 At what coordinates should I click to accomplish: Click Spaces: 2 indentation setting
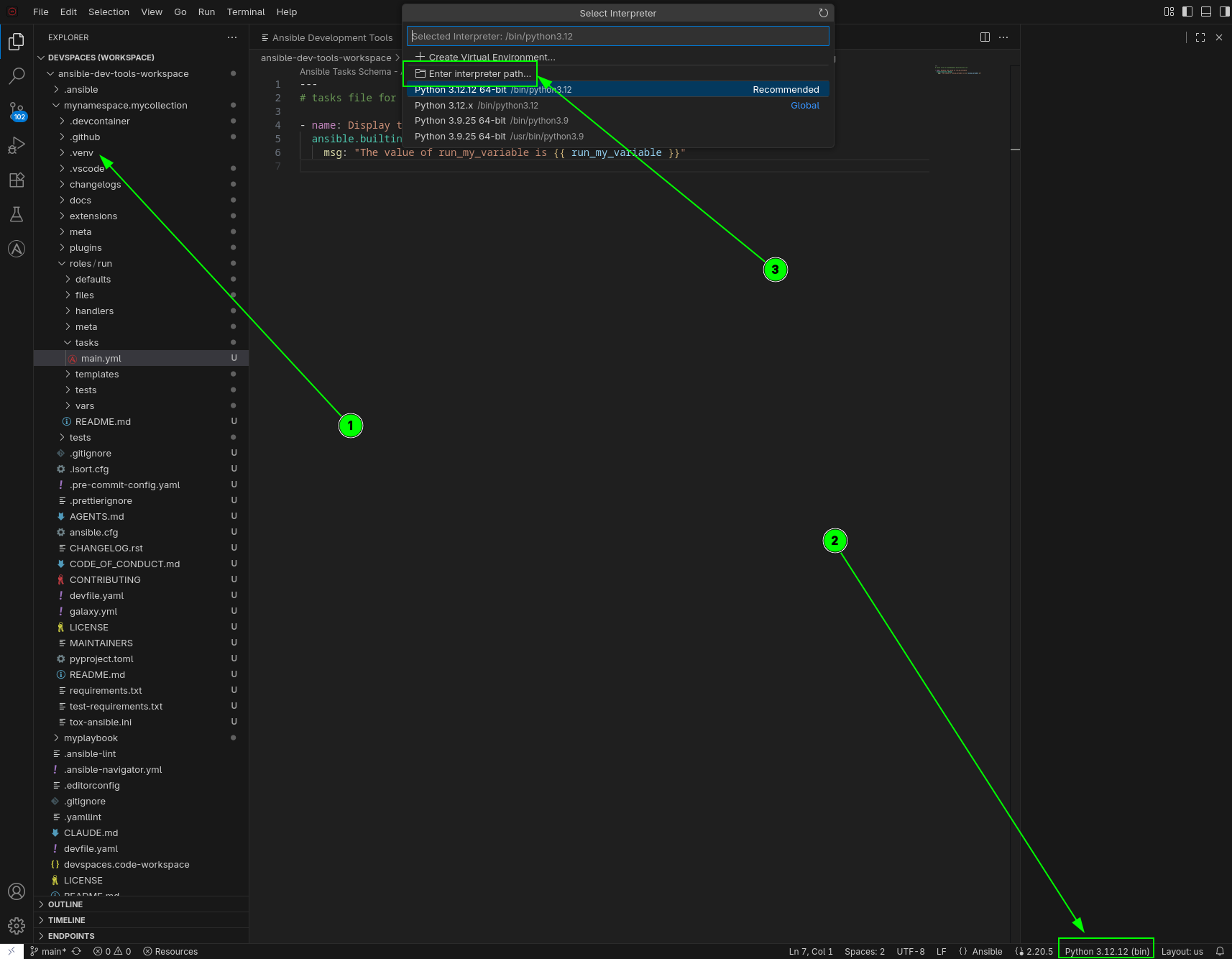pos(865,951)
